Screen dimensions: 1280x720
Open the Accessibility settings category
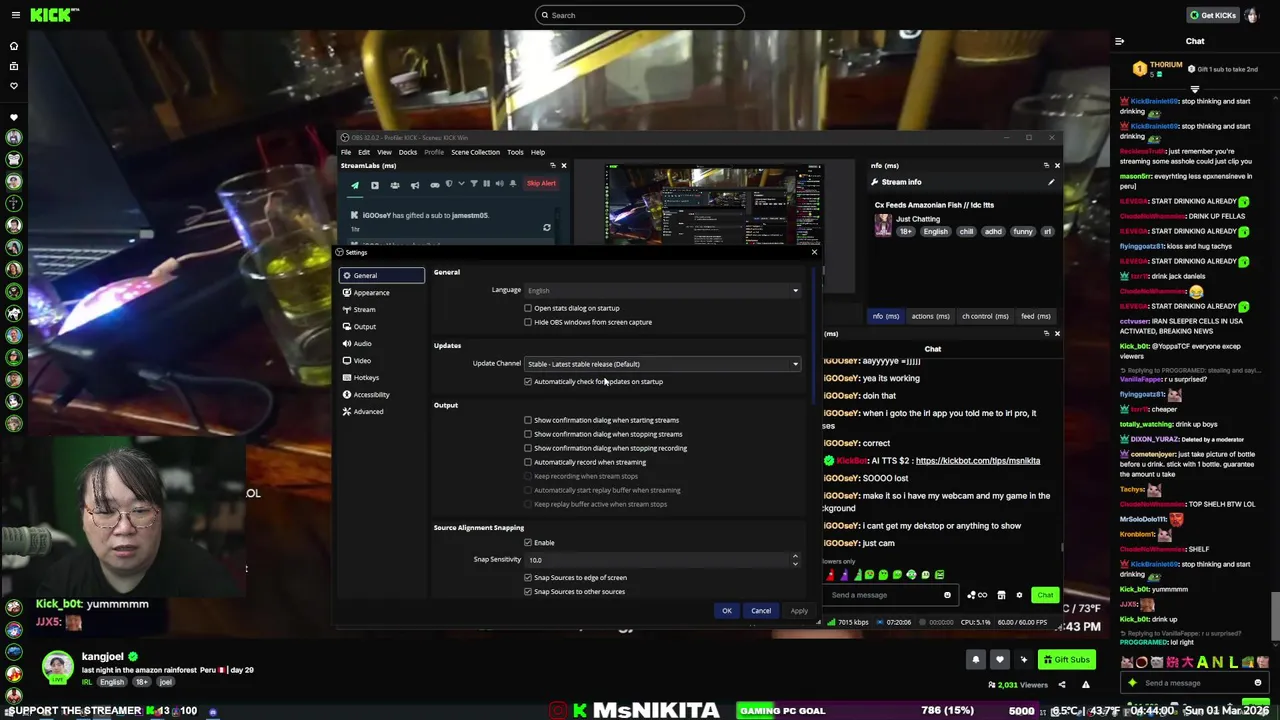pos(382,394)
